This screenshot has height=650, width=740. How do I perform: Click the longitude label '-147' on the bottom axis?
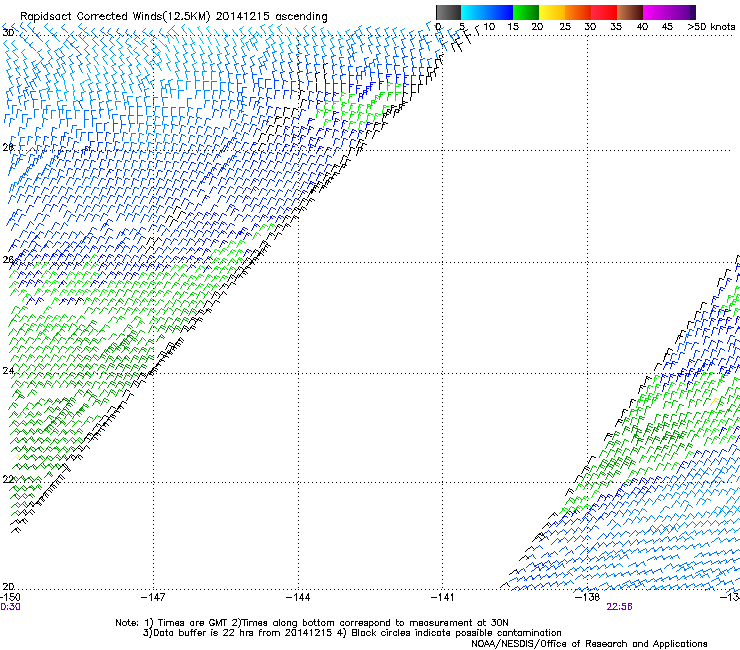[153, 597]
